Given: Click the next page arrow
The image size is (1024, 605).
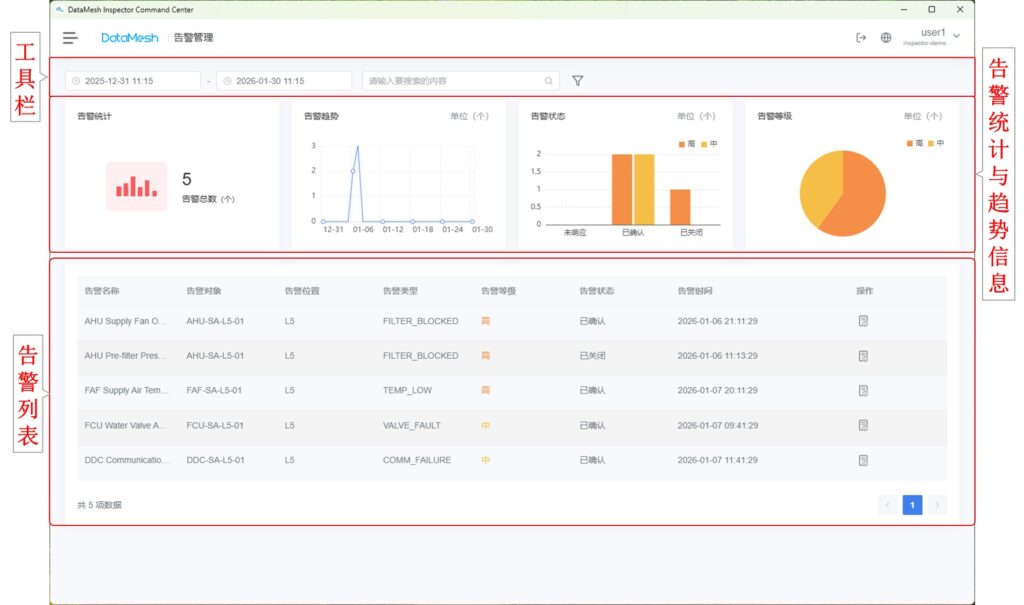Looking at the screenshot, I should (937, 505).
